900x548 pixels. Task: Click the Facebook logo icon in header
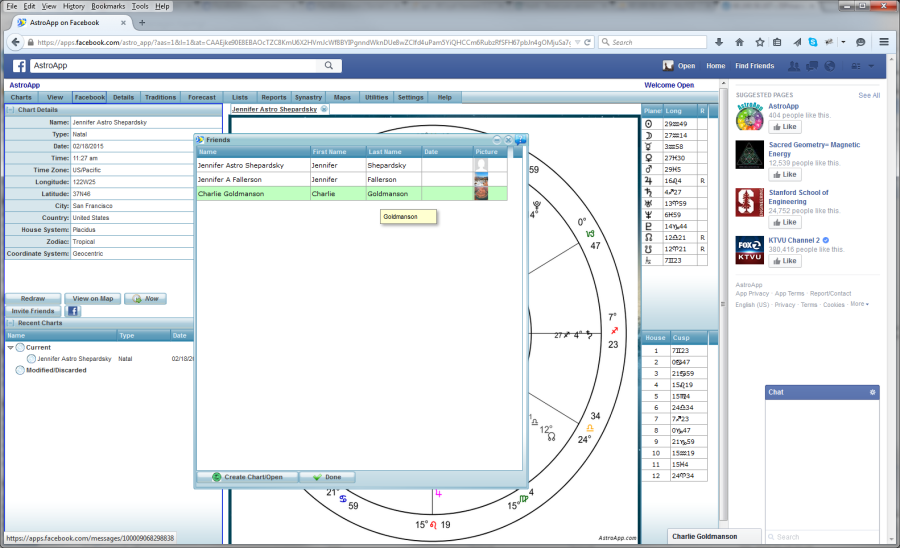pyautogui.click(x=18, y=66)
